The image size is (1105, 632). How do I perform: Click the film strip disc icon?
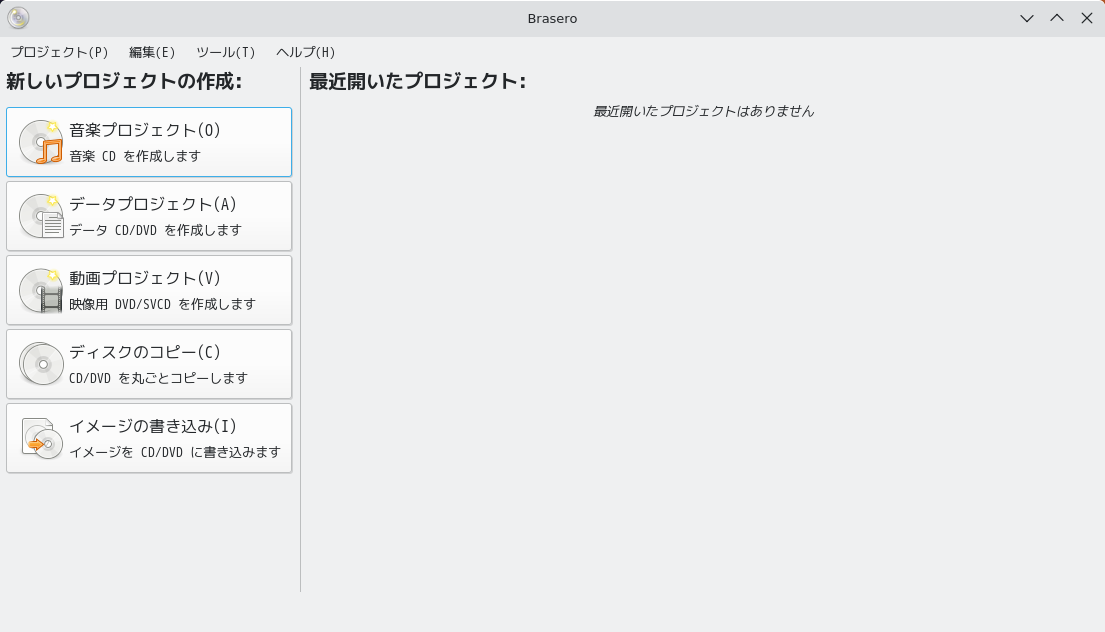[41, 290]
